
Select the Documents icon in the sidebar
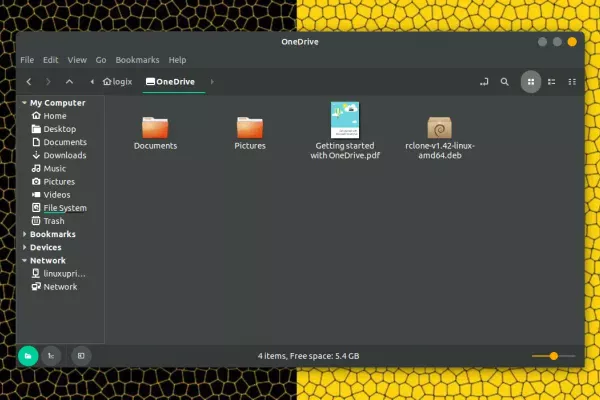[36, 142]
